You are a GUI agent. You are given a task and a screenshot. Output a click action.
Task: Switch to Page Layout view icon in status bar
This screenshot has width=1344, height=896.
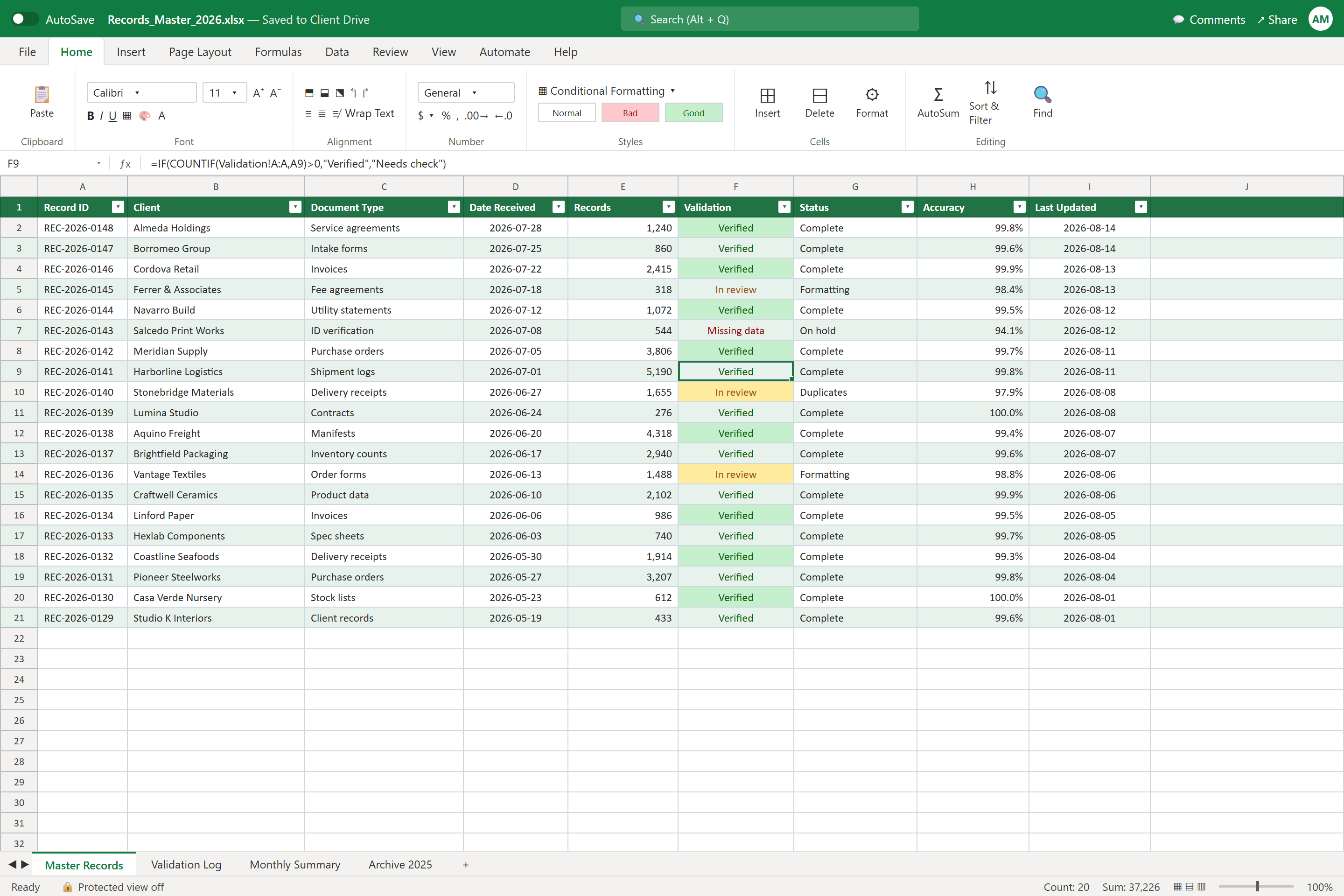(1190, 886)
